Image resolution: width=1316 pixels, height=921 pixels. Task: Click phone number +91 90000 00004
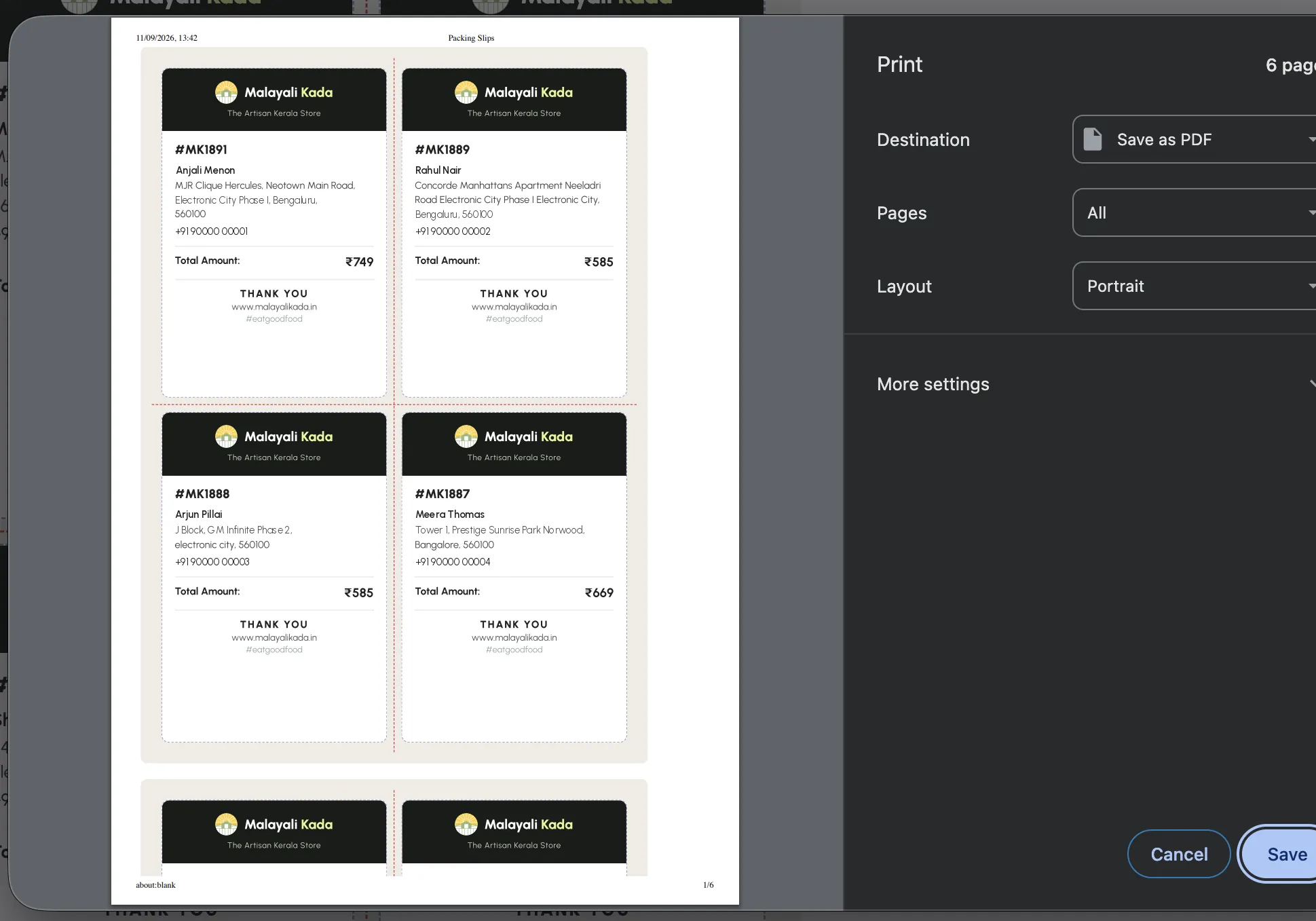click(452, 562)
